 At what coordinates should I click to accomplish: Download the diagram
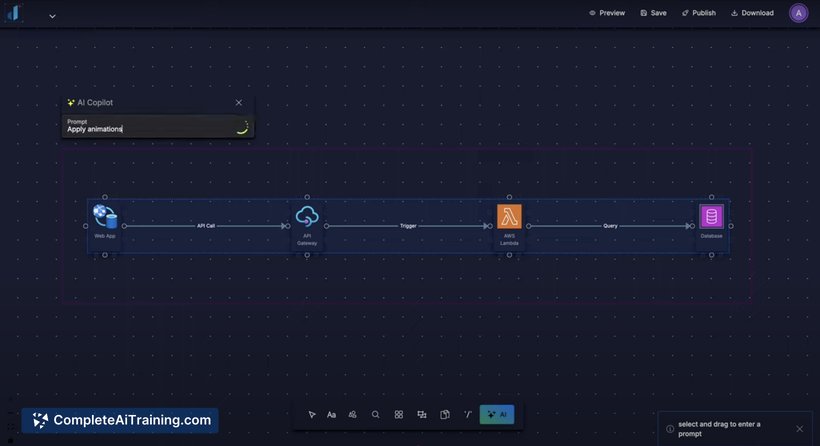[x=753, y=13]
